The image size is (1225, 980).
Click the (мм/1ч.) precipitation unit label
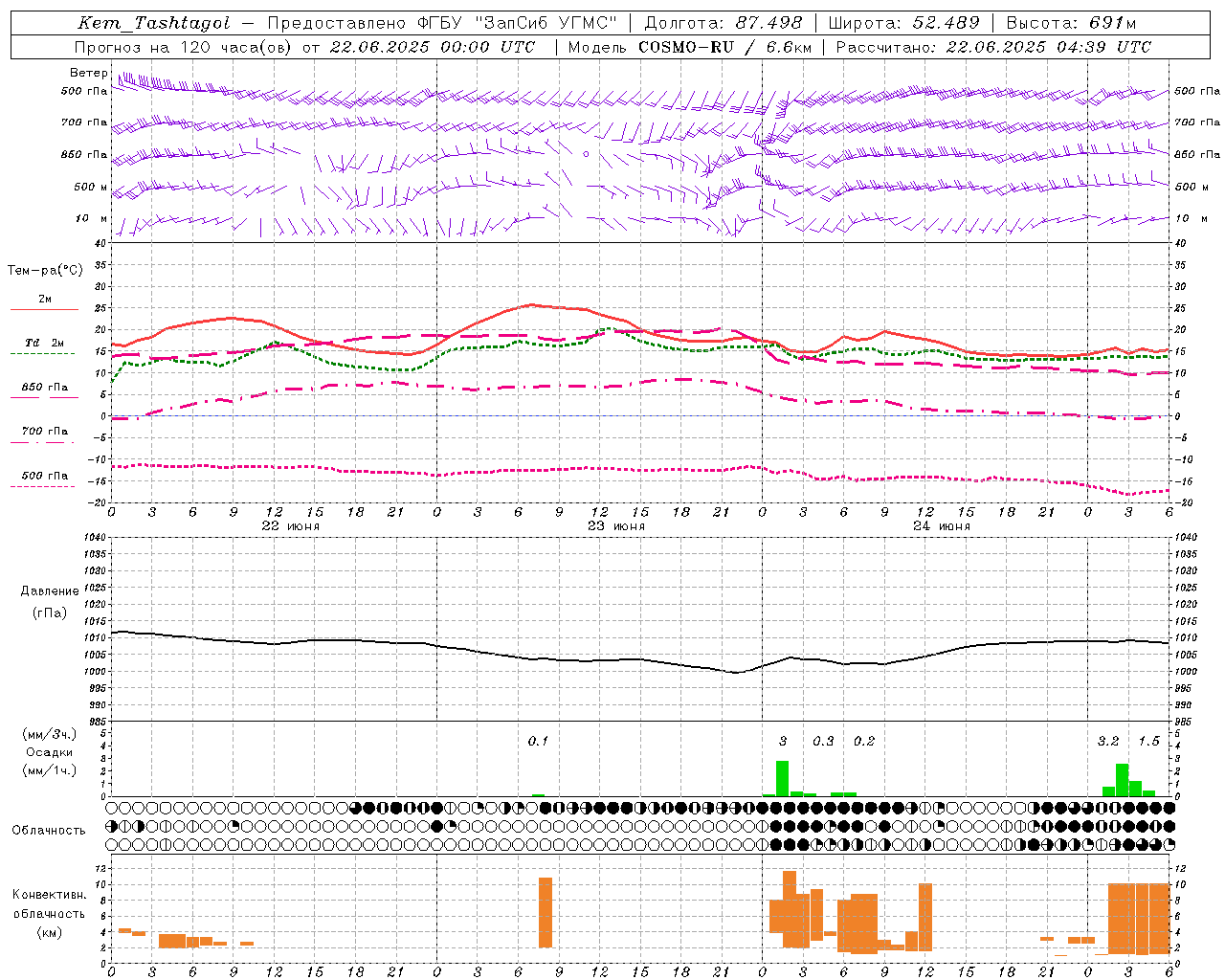click(50, 770)
